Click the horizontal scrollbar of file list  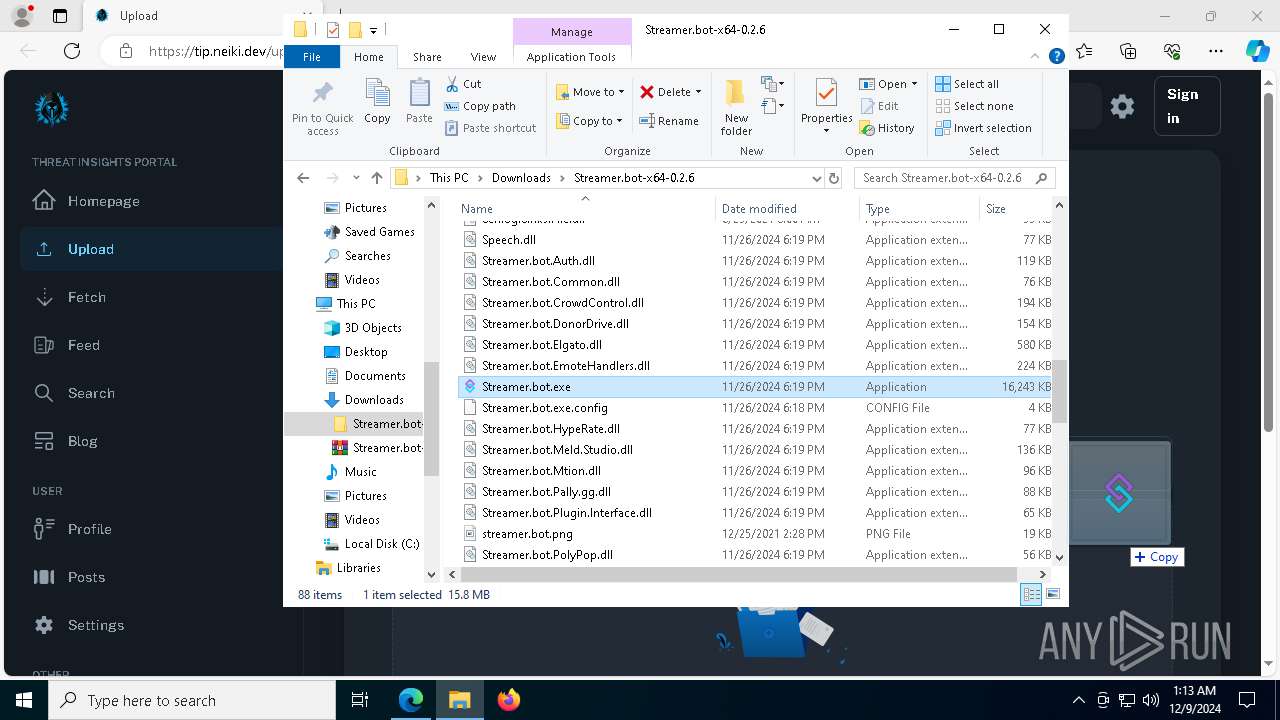[740, 574]
